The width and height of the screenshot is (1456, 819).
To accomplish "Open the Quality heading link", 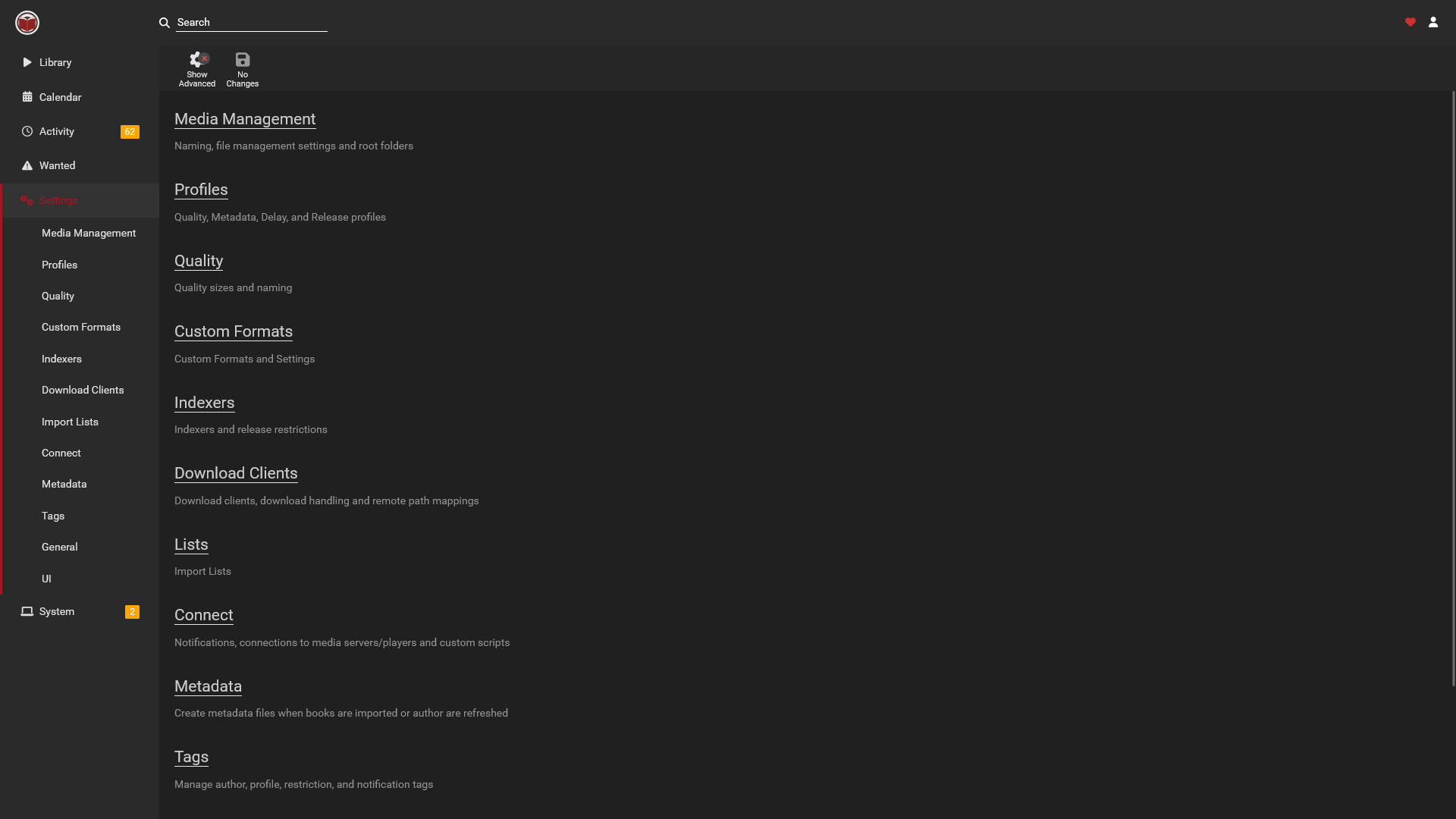I will pos(199,261).
